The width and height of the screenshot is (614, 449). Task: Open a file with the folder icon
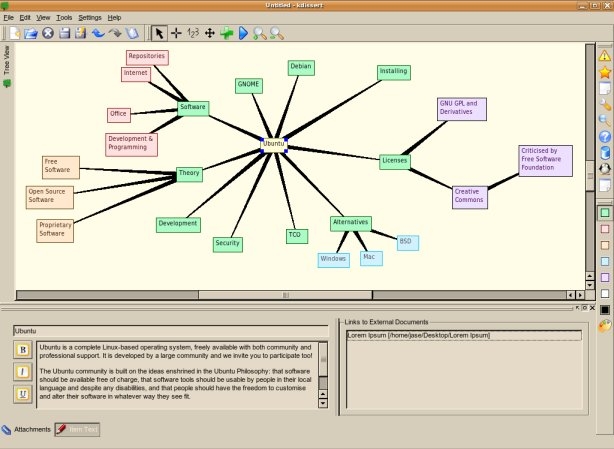pyautogui.click(x=31, y=33)
